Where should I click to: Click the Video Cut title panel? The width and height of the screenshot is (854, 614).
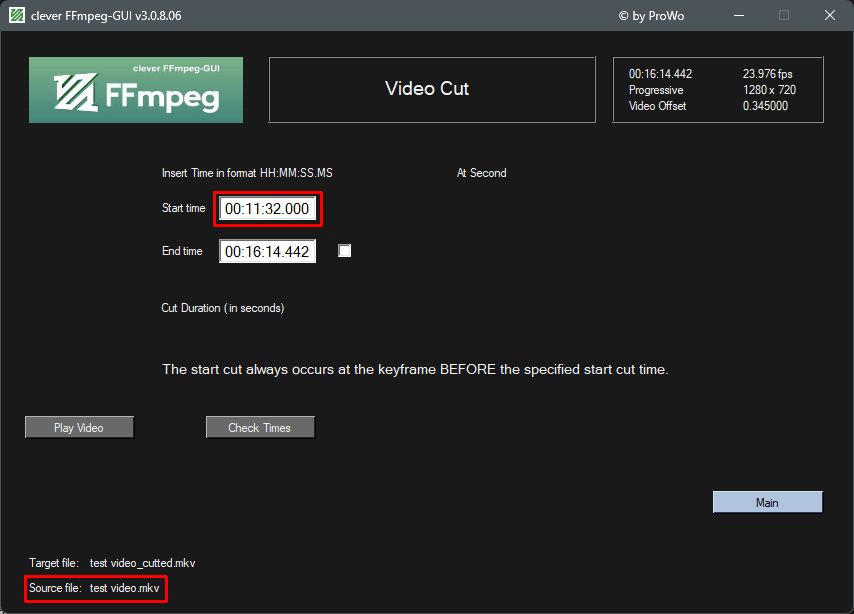coord(432,89)
